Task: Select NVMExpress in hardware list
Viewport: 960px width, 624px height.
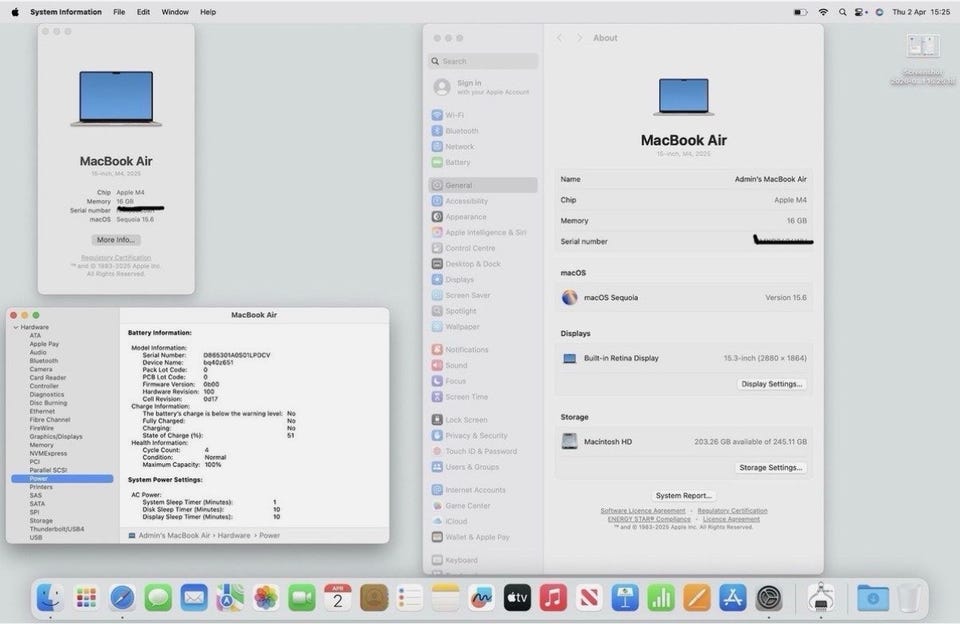Action: [x=48, y=454]
